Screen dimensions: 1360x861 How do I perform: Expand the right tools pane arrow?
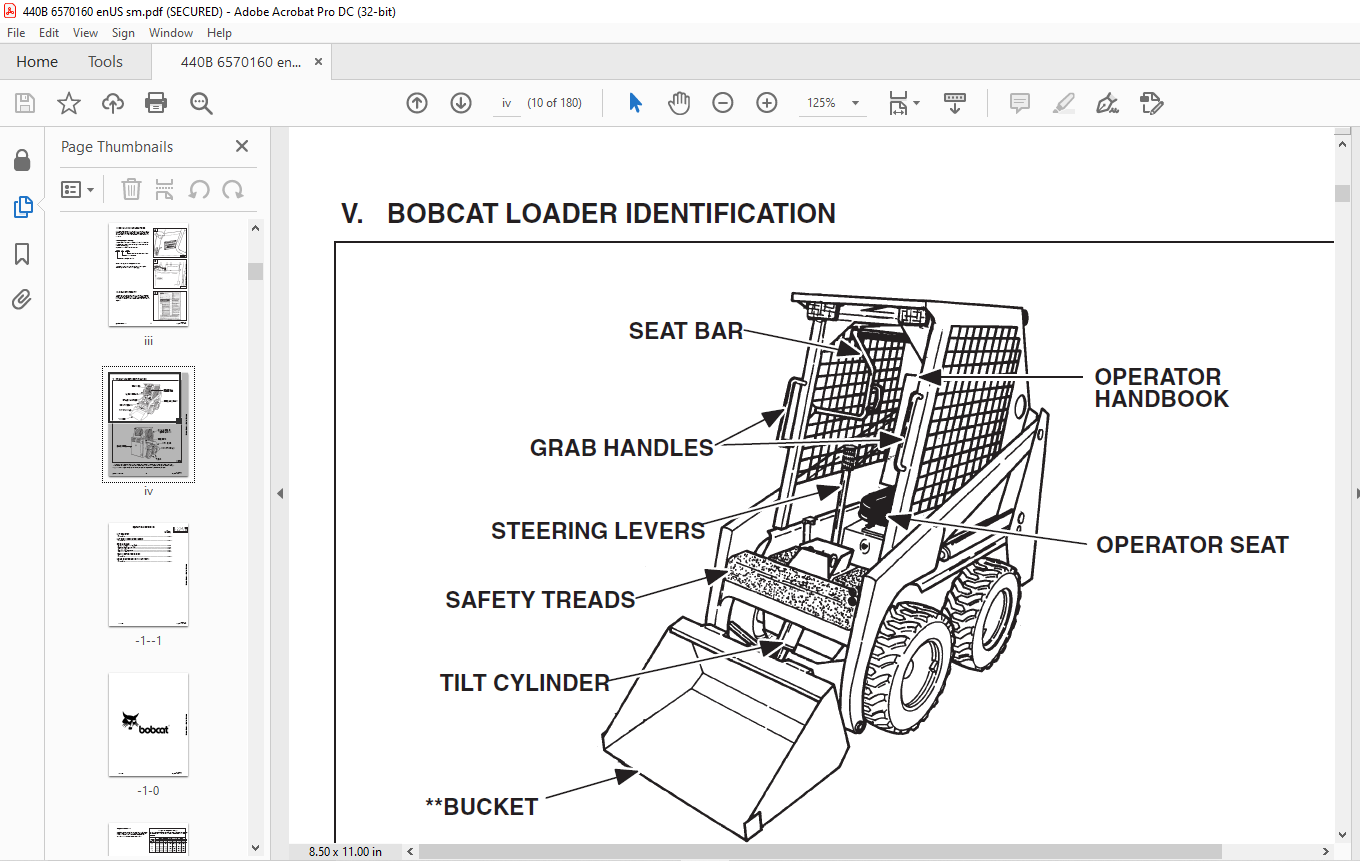click(1356, 493)
